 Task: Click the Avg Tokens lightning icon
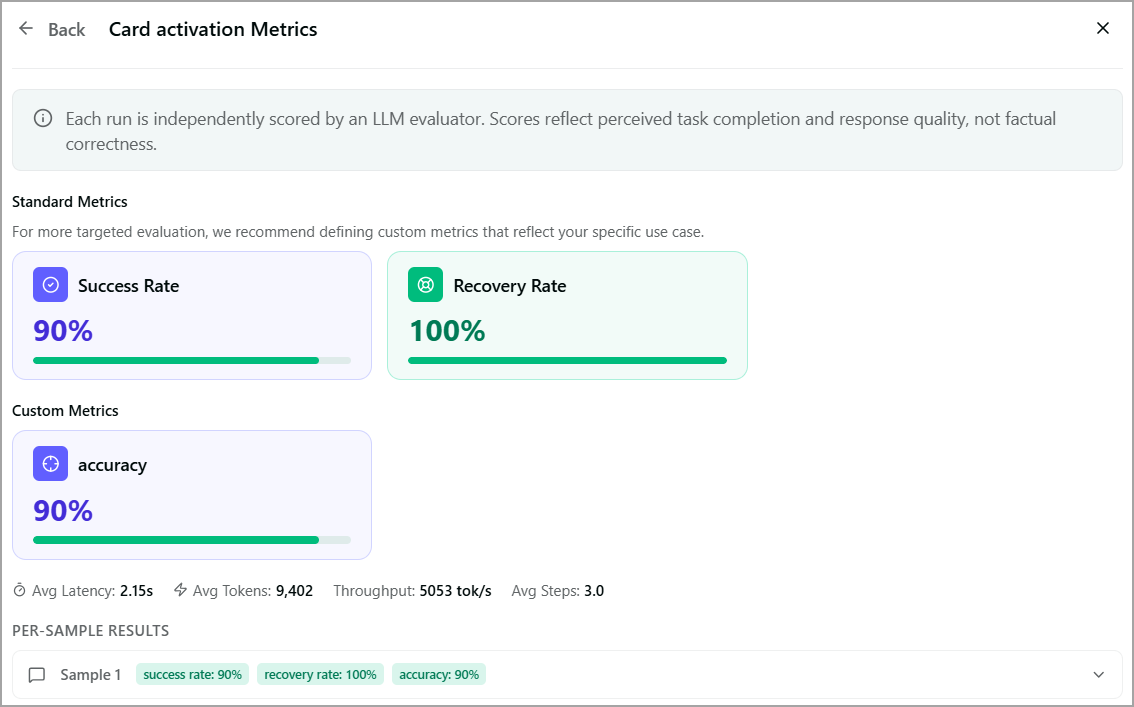coord(180,590)
